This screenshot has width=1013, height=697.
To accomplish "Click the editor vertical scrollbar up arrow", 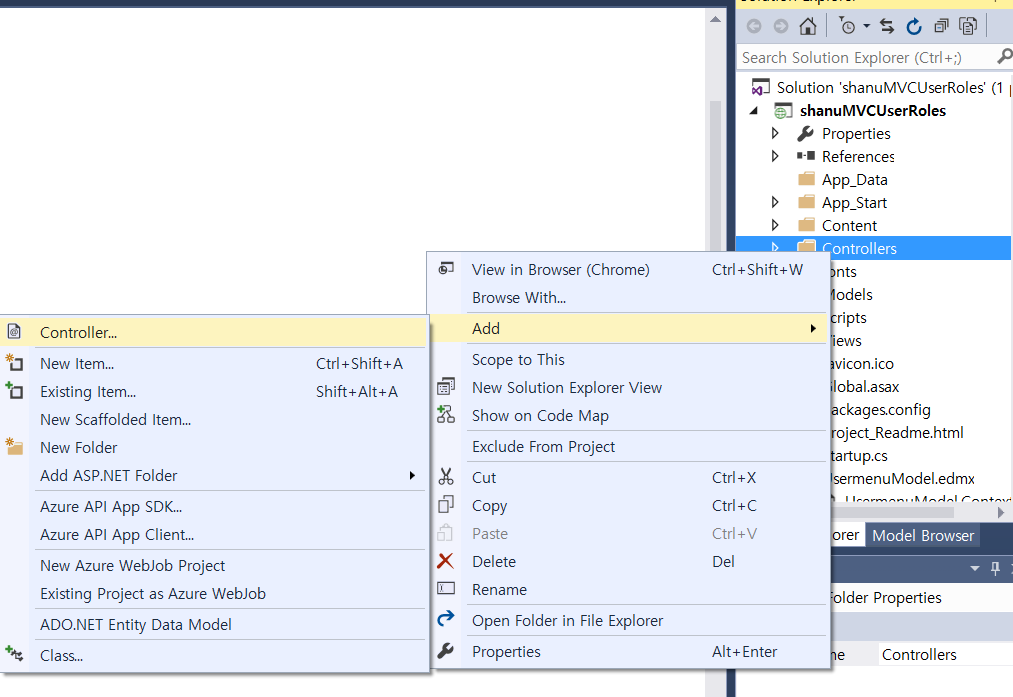I will point(715,19).
